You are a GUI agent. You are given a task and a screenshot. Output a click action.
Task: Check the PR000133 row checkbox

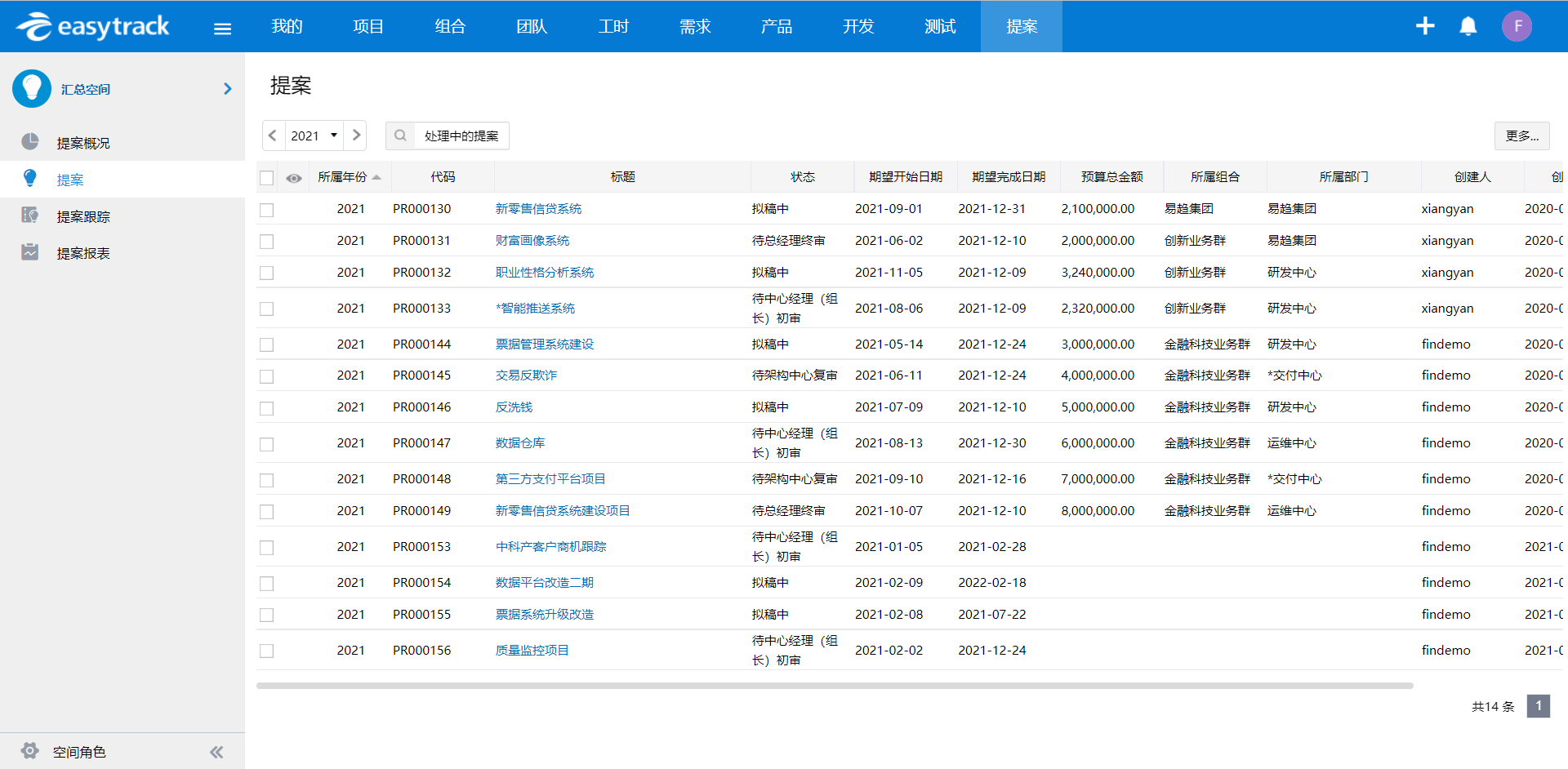267,309
